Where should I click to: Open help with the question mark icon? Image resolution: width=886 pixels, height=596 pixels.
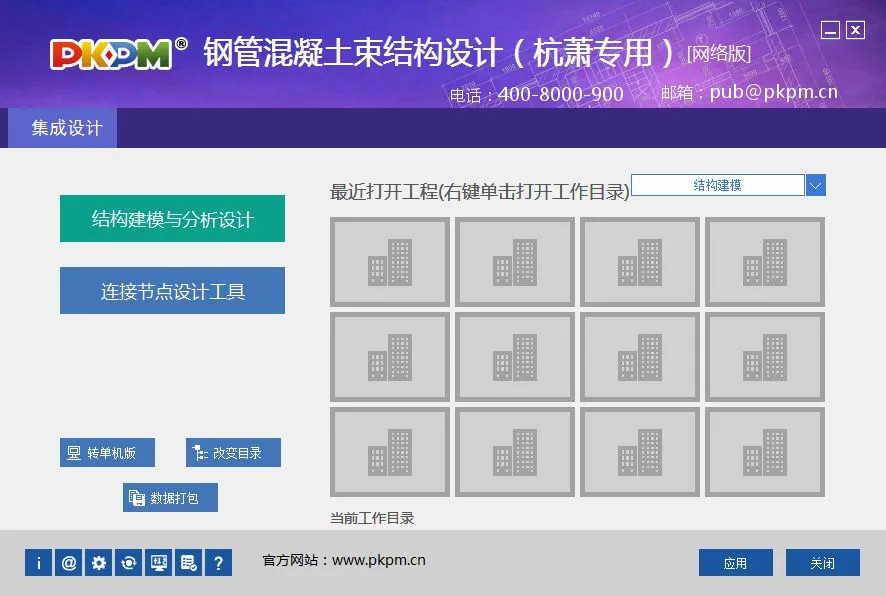[x=218, y=563]
